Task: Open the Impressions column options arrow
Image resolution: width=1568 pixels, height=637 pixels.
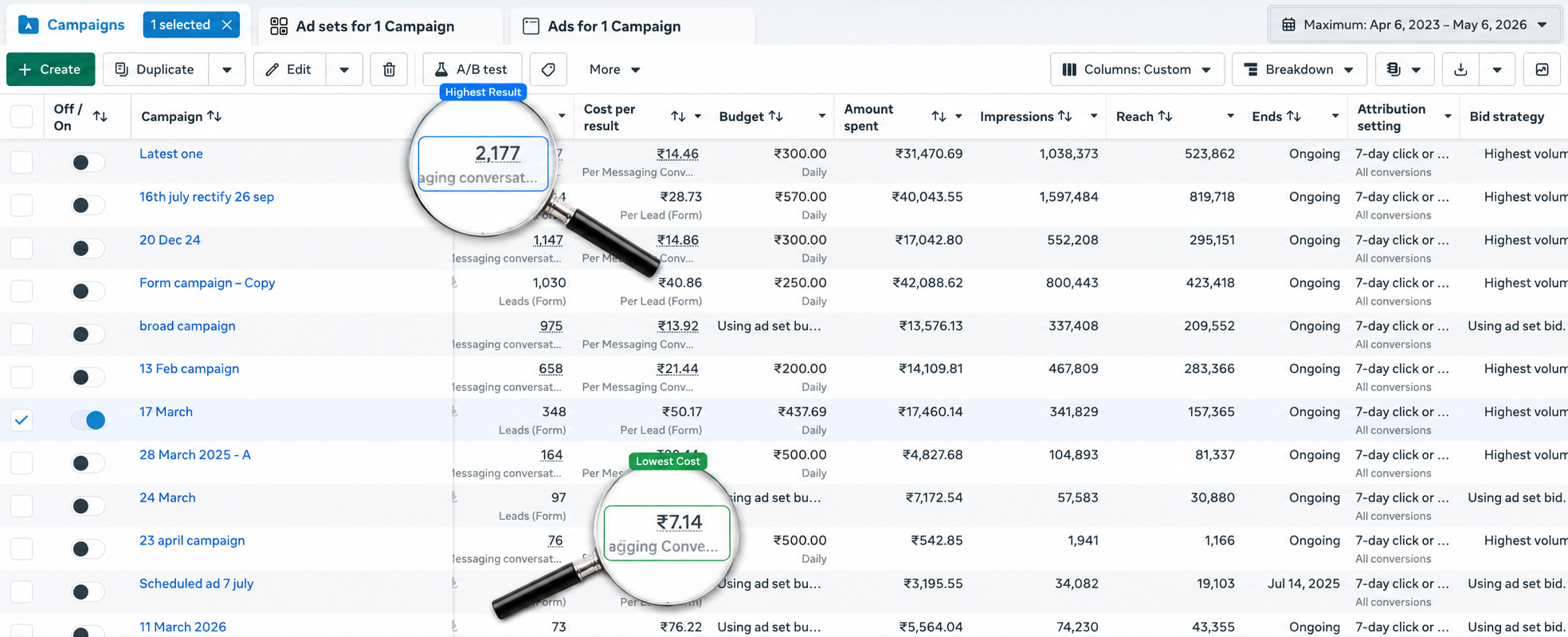Action: click(1094, 116)
